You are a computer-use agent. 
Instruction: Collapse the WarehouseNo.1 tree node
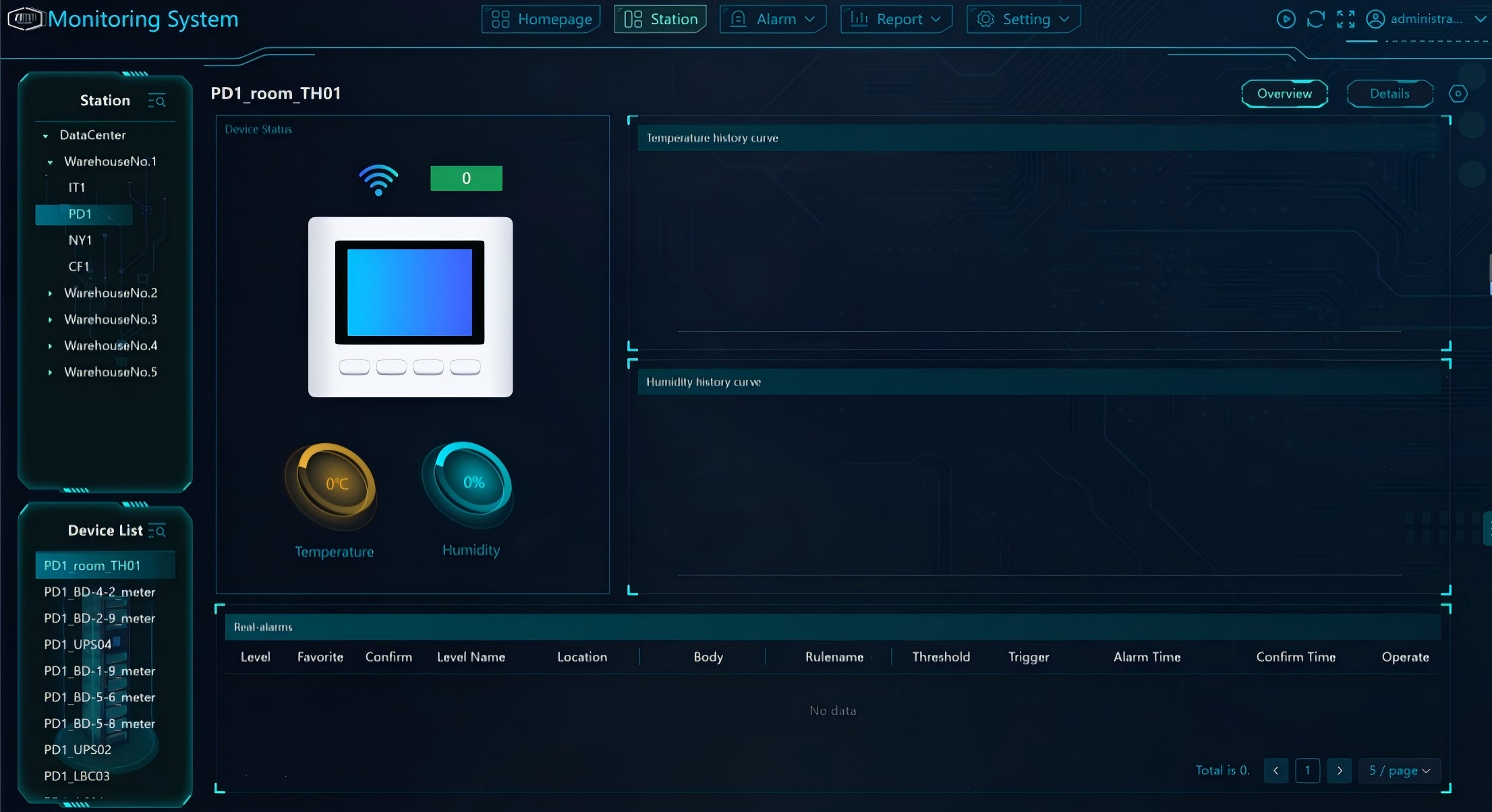click(50, 162)
